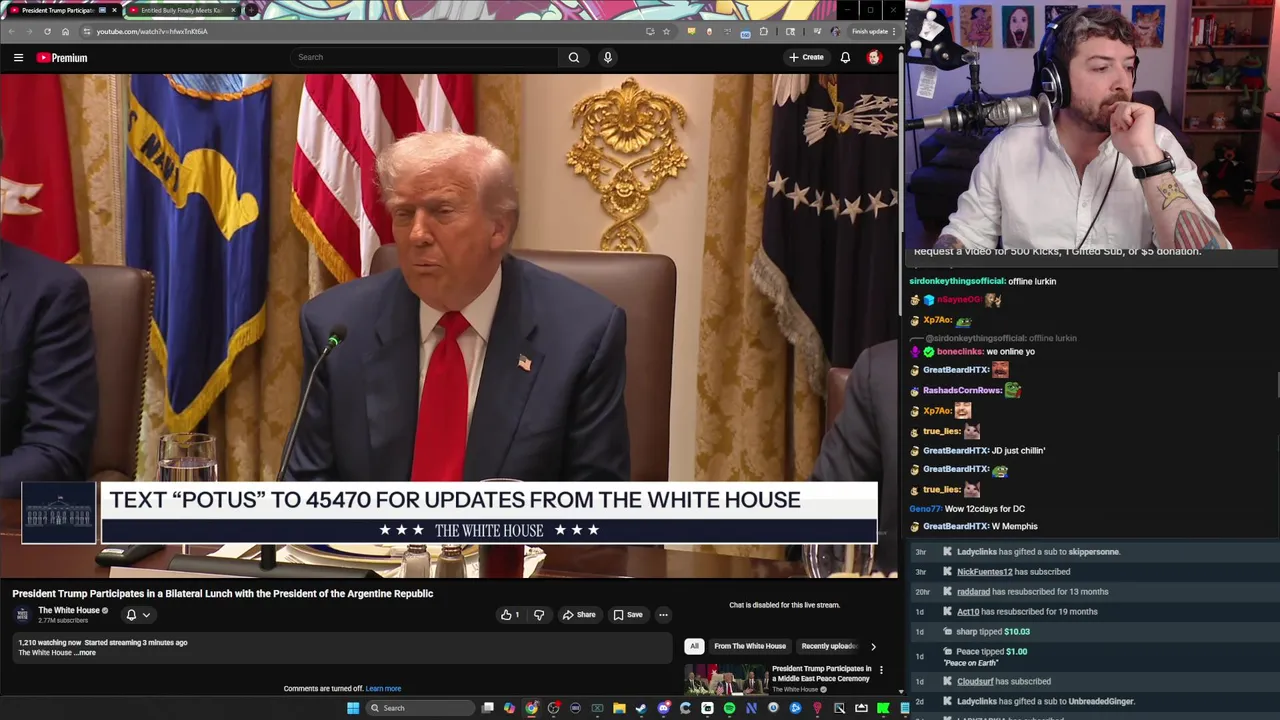Screen dimensions: 1280x720
Task: Save the video to a playlist
Action: pyautogui.click(x=628, y=615)
